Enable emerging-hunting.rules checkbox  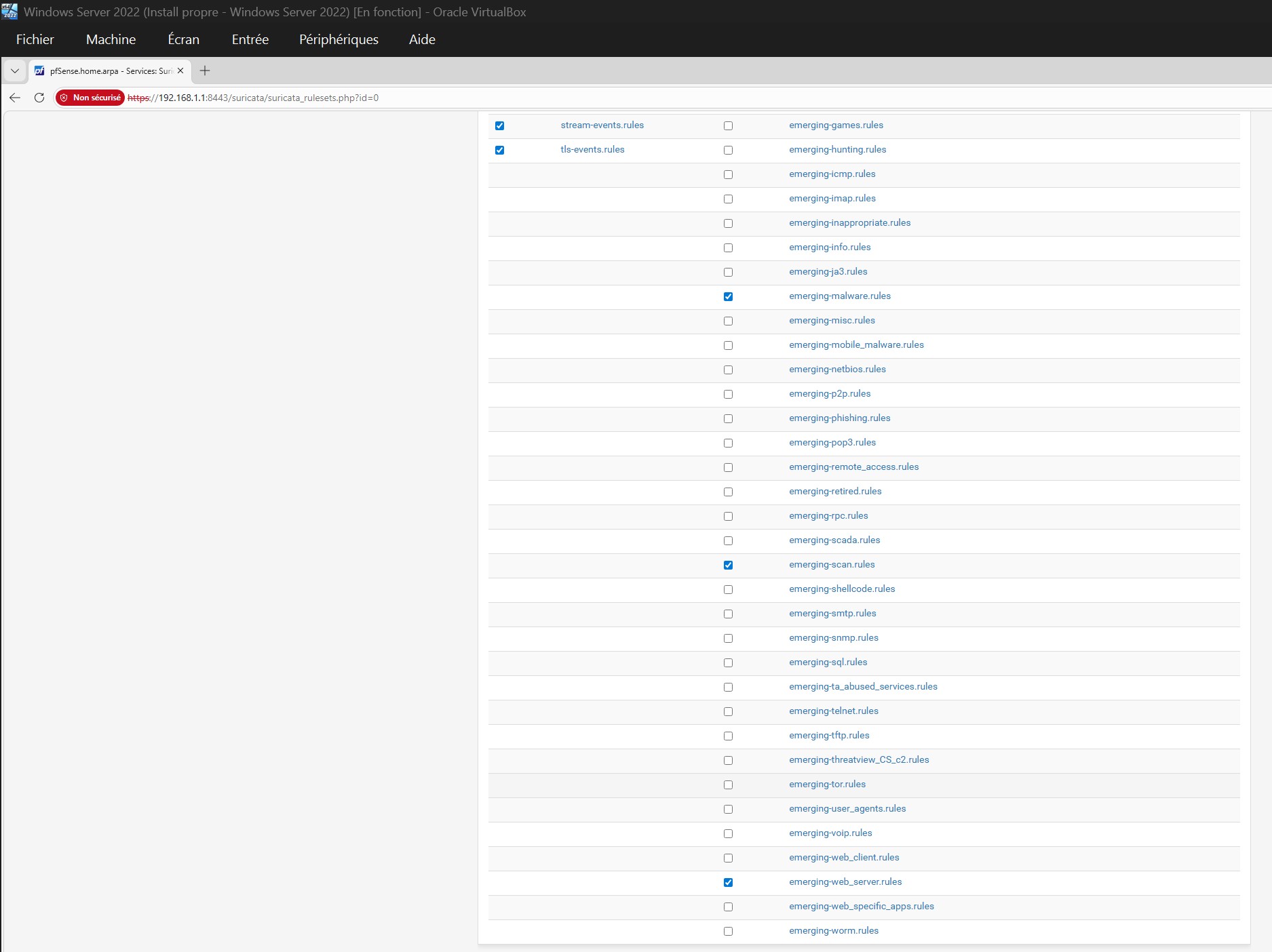pyautogui.click(x=729, y=150)
